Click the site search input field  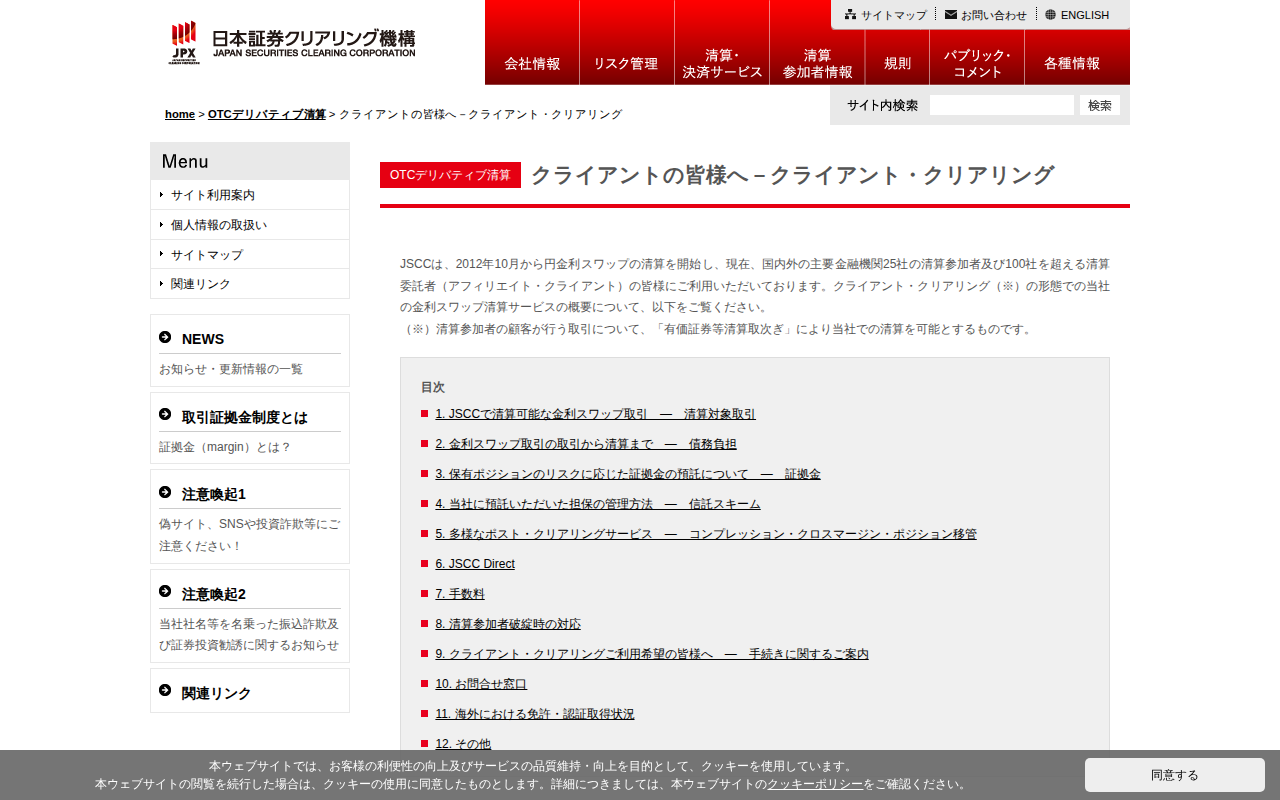pos(1002,105)
